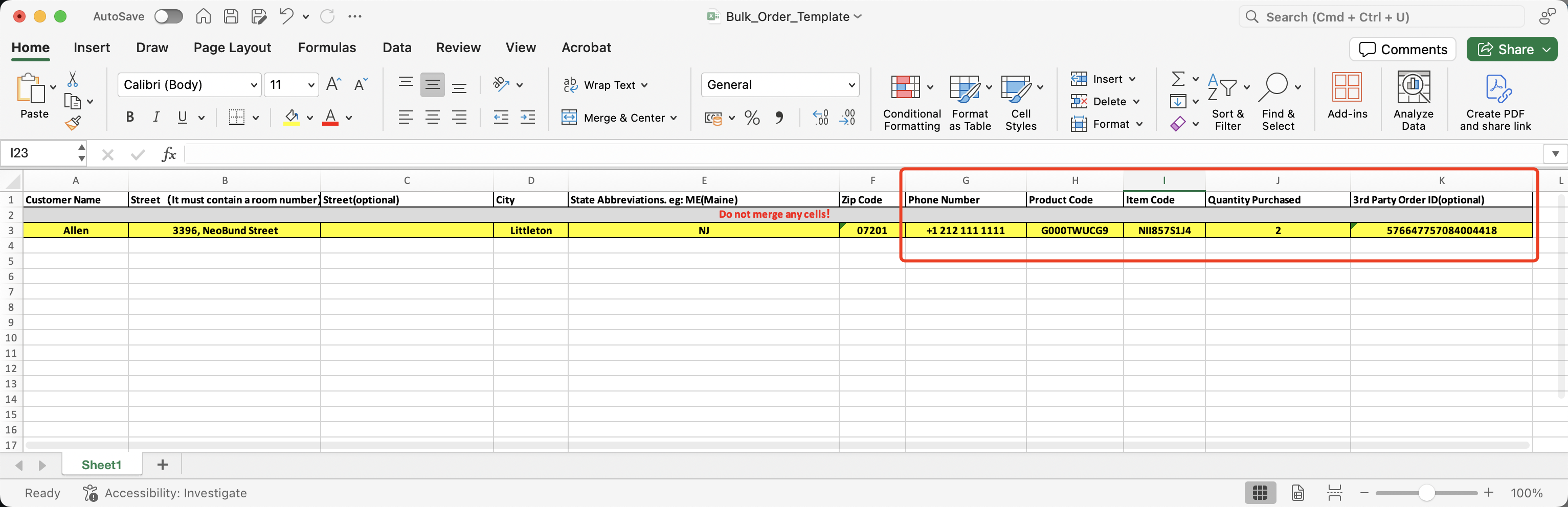Add a new sheet with plus button
Viewport: 1568px width, 507px height.
162,465
